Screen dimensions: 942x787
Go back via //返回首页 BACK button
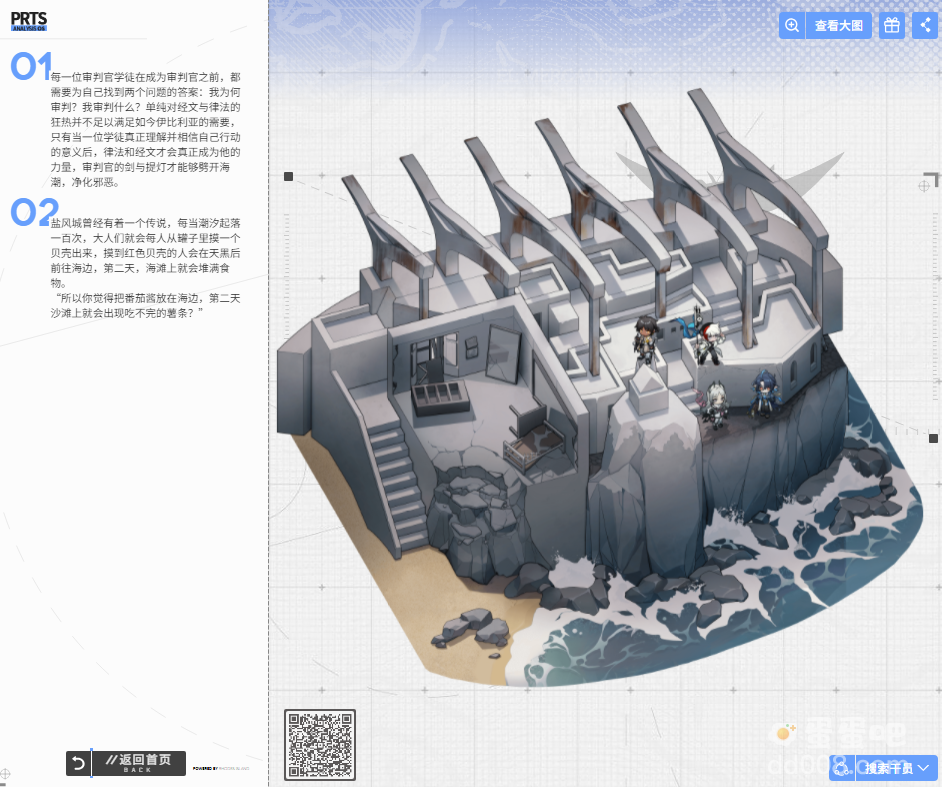(x=139, y=764)
